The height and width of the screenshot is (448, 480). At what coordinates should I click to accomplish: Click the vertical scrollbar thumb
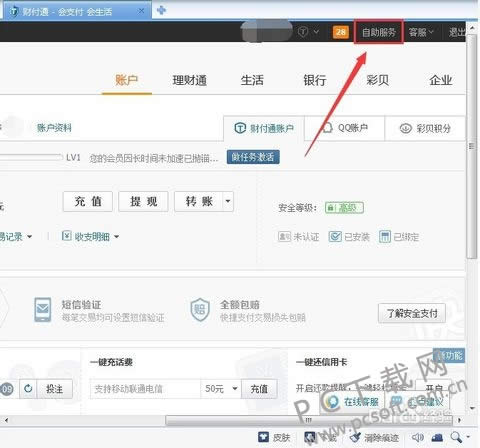[x=471, y=146]
